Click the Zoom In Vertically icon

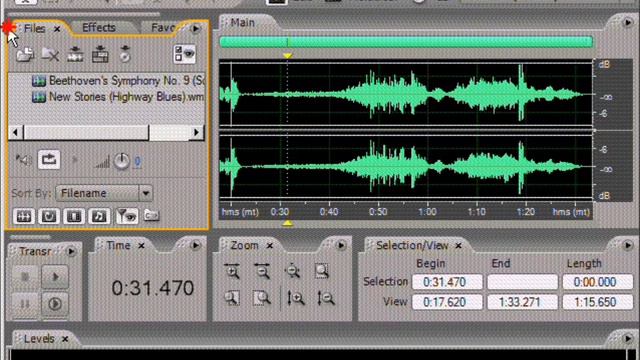click(x=296, y=298)
